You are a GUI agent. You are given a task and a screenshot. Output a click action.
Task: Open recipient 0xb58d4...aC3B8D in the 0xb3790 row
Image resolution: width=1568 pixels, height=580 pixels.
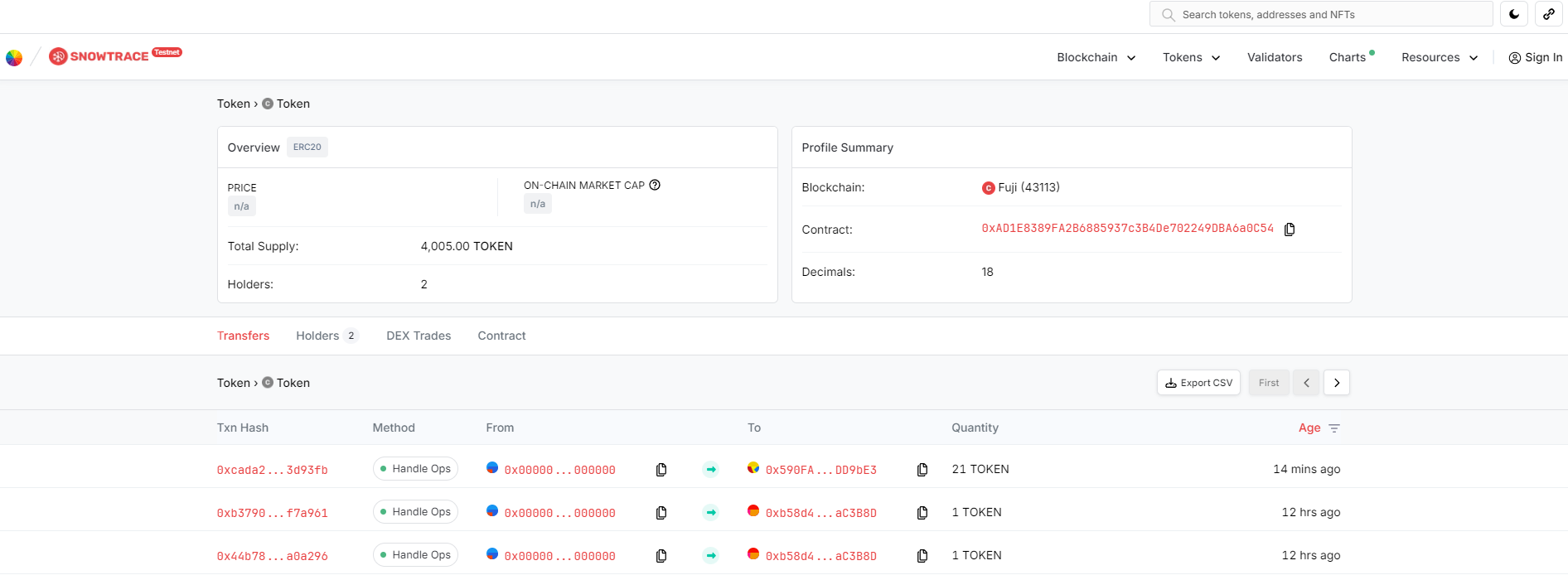(x=820, y=513)
